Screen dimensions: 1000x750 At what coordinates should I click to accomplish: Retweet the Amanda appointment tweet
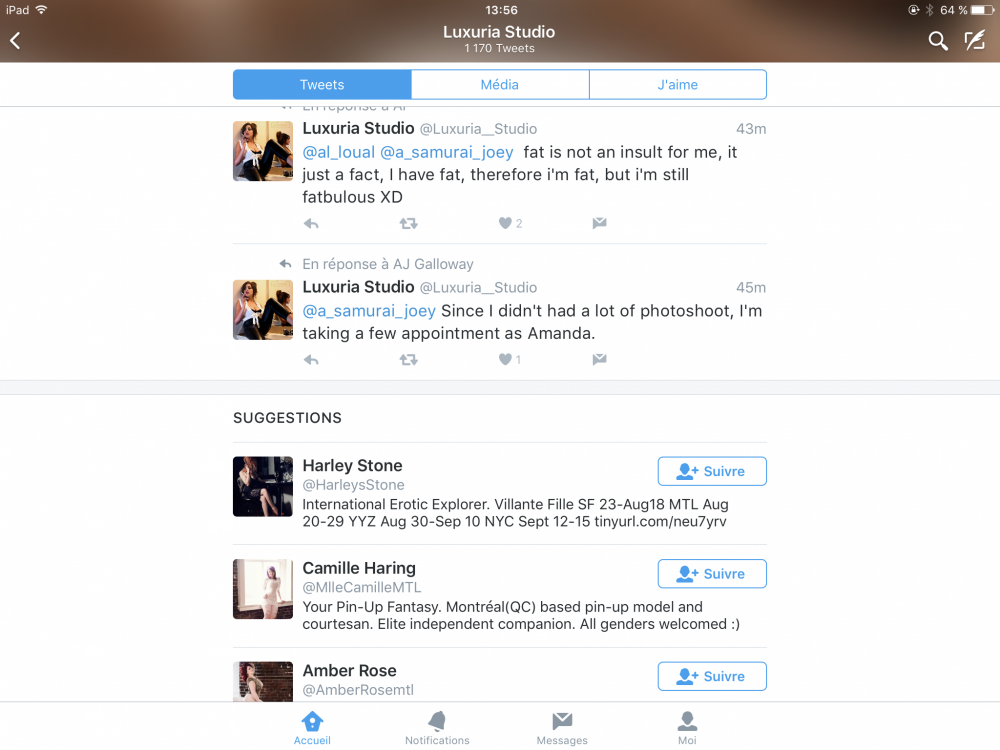408,360
